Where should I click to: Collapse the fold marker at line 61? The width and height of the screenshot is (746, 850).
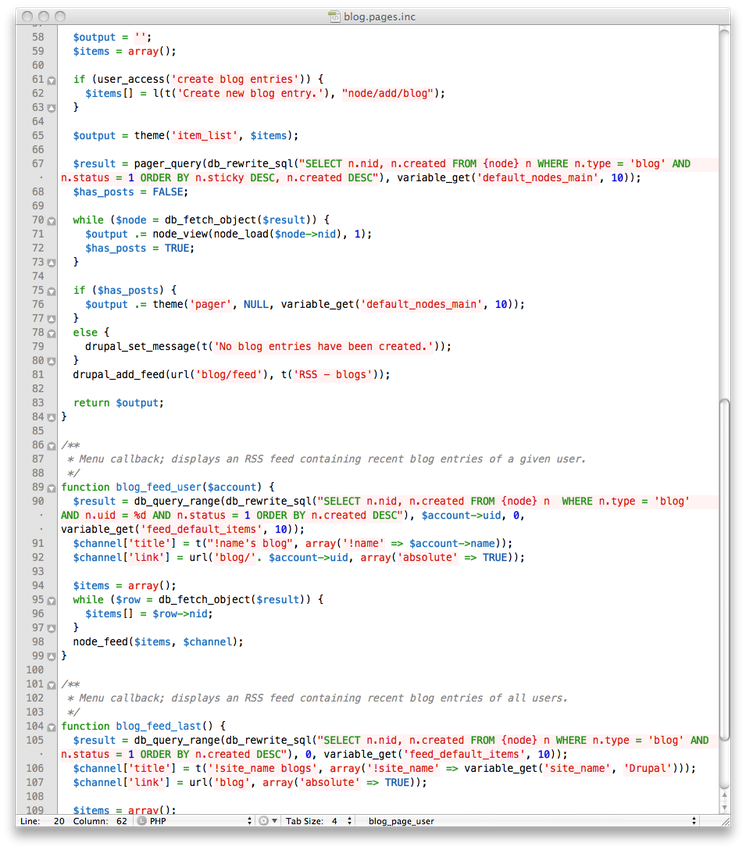coord(52,80)
